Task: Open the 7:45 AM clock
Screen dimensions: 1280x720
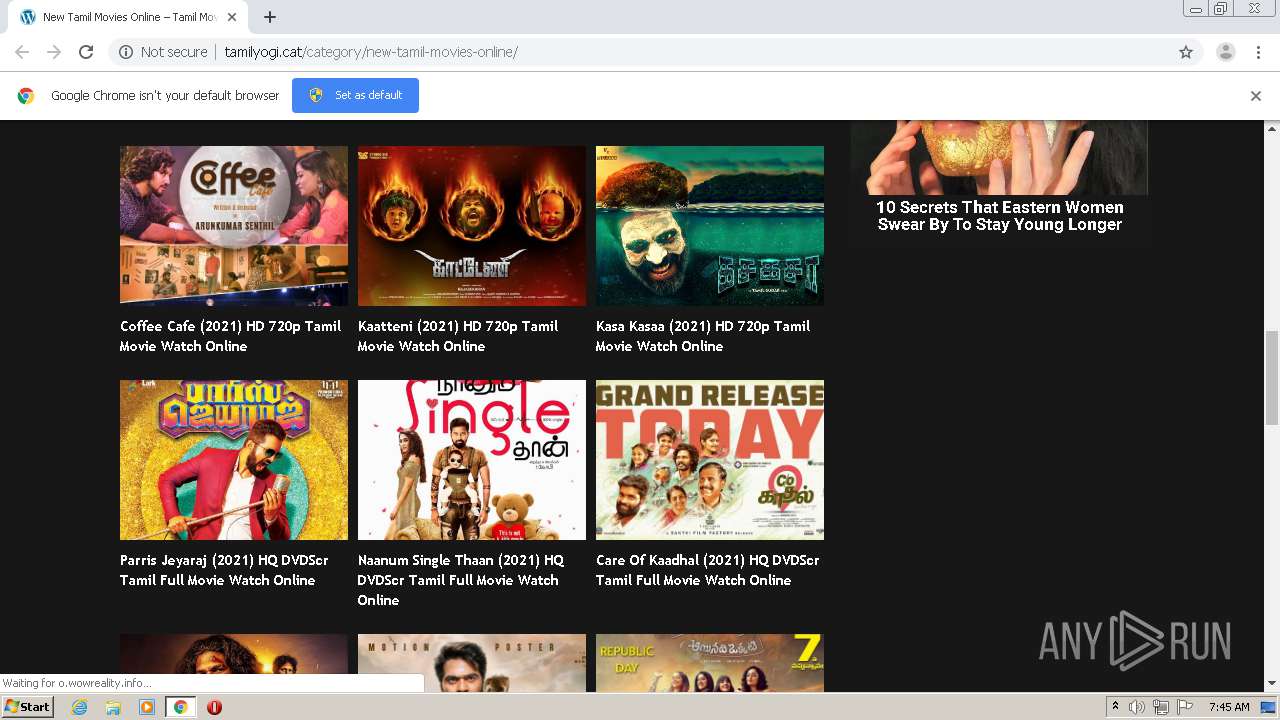Action: tap(1229, 707)
